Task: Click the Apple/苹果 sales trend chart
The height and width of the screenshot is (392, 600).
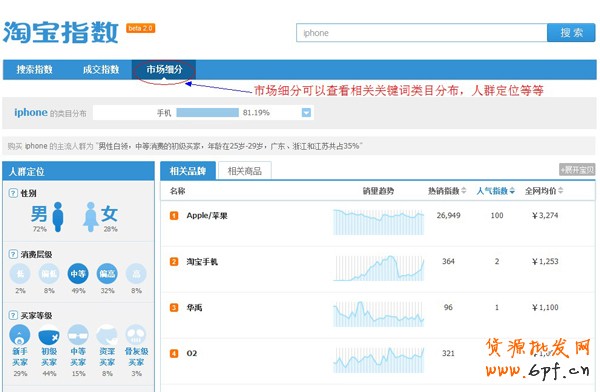Action: 378,222
